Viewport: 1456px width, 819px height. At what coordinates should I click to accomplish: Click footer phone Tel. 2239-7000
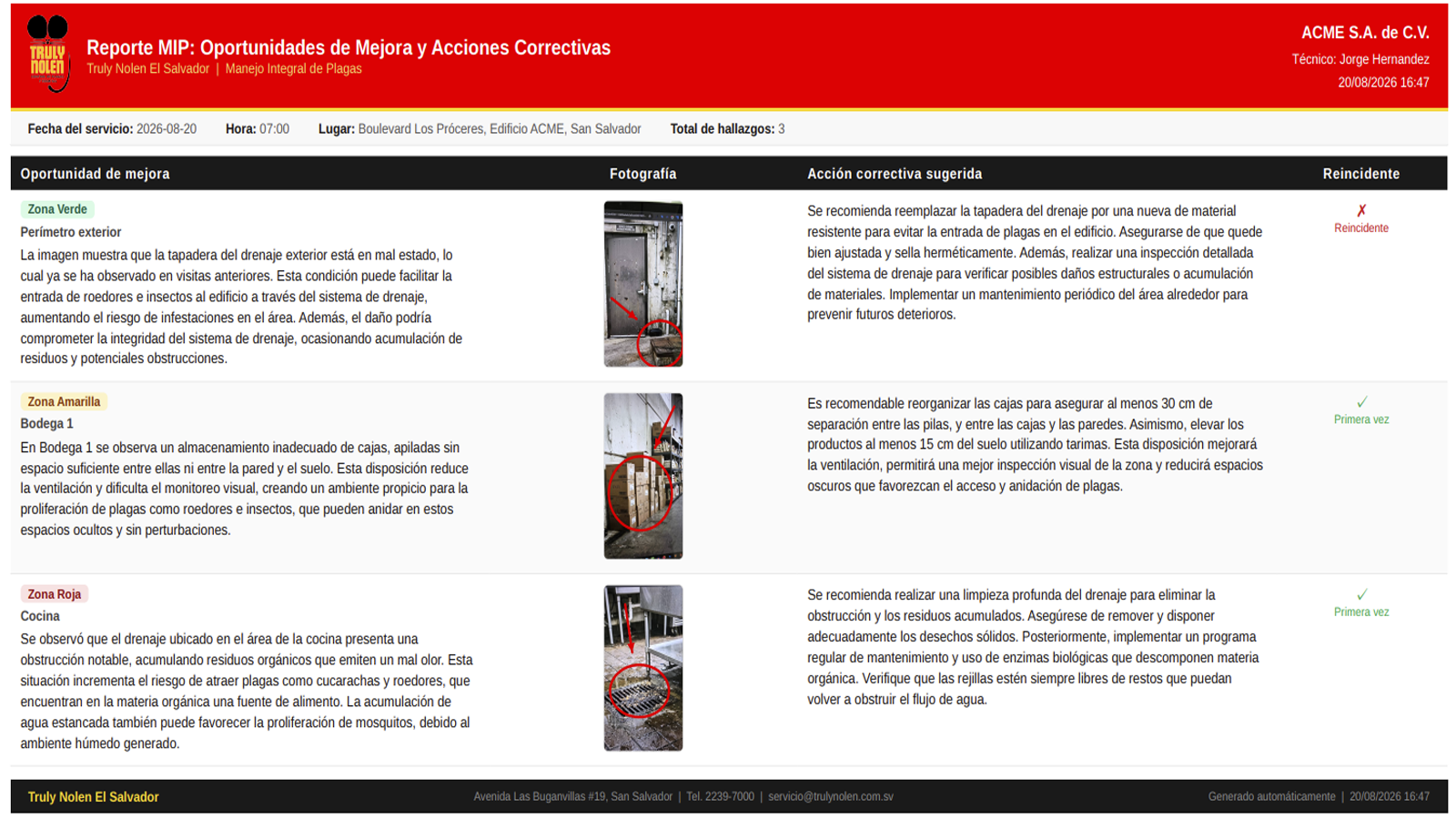[720, 797]
